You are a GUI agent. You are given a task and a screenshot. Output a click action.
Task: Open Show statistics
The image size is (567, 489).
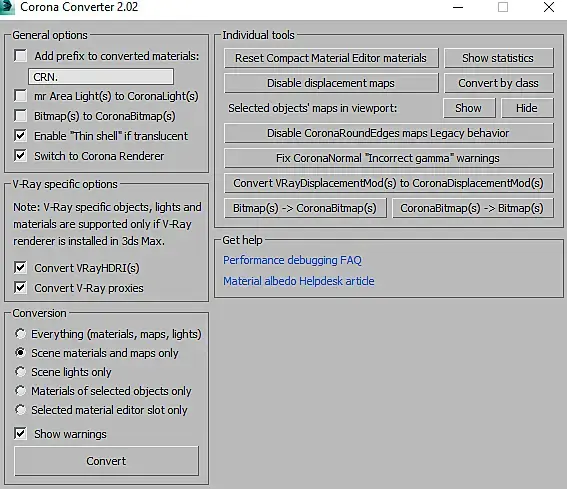tap(499, 58)
